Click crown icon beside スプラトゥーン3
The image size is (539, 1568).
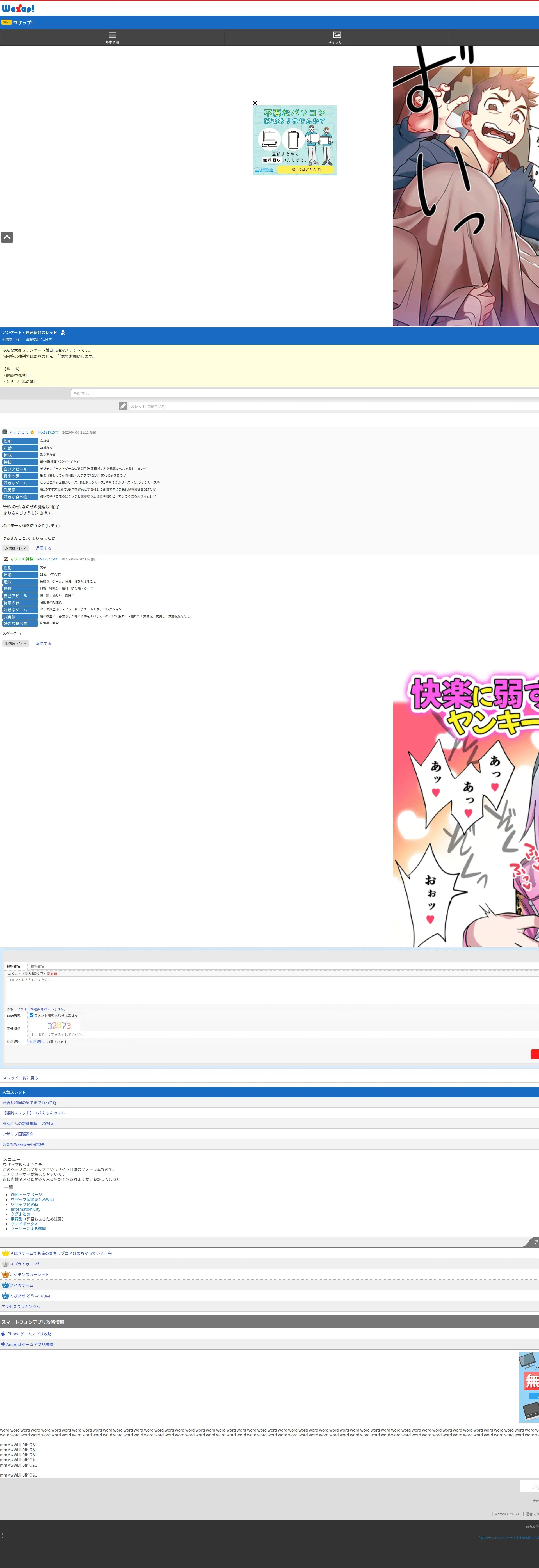(x=6, y=1264)
